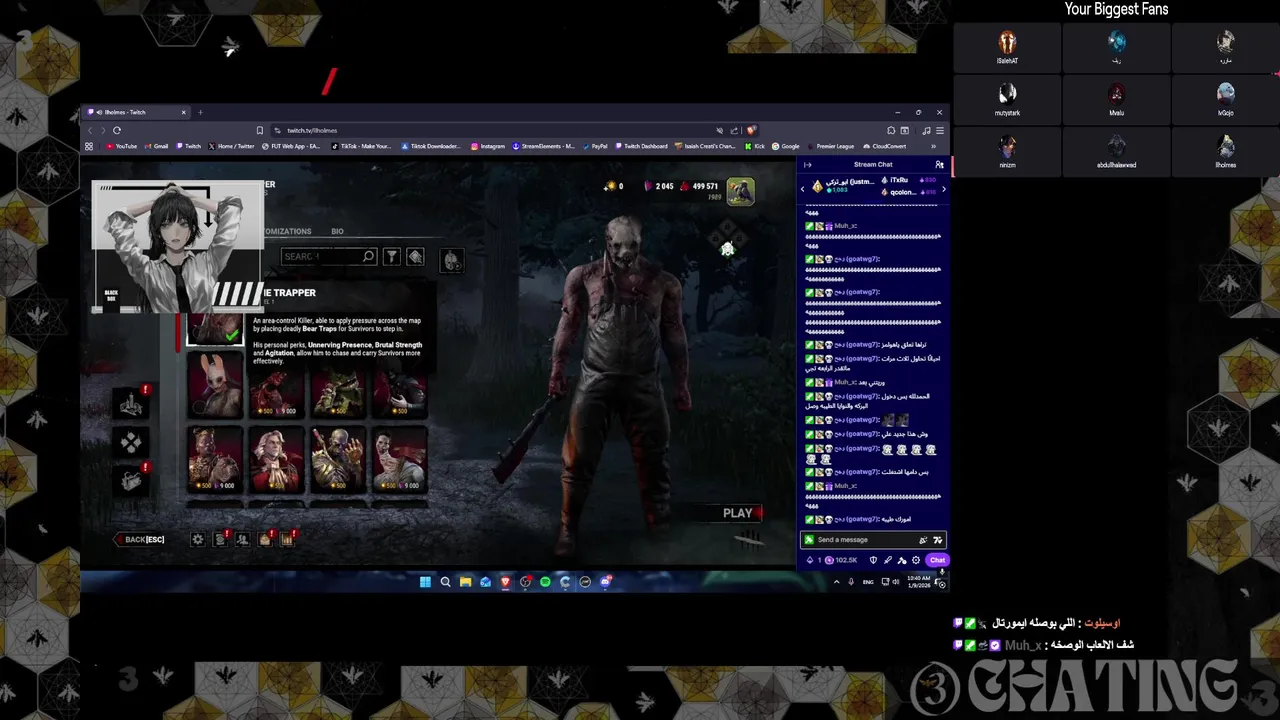
Task: Open browser extensions puzzle icon
Action: tap(891, 130)
